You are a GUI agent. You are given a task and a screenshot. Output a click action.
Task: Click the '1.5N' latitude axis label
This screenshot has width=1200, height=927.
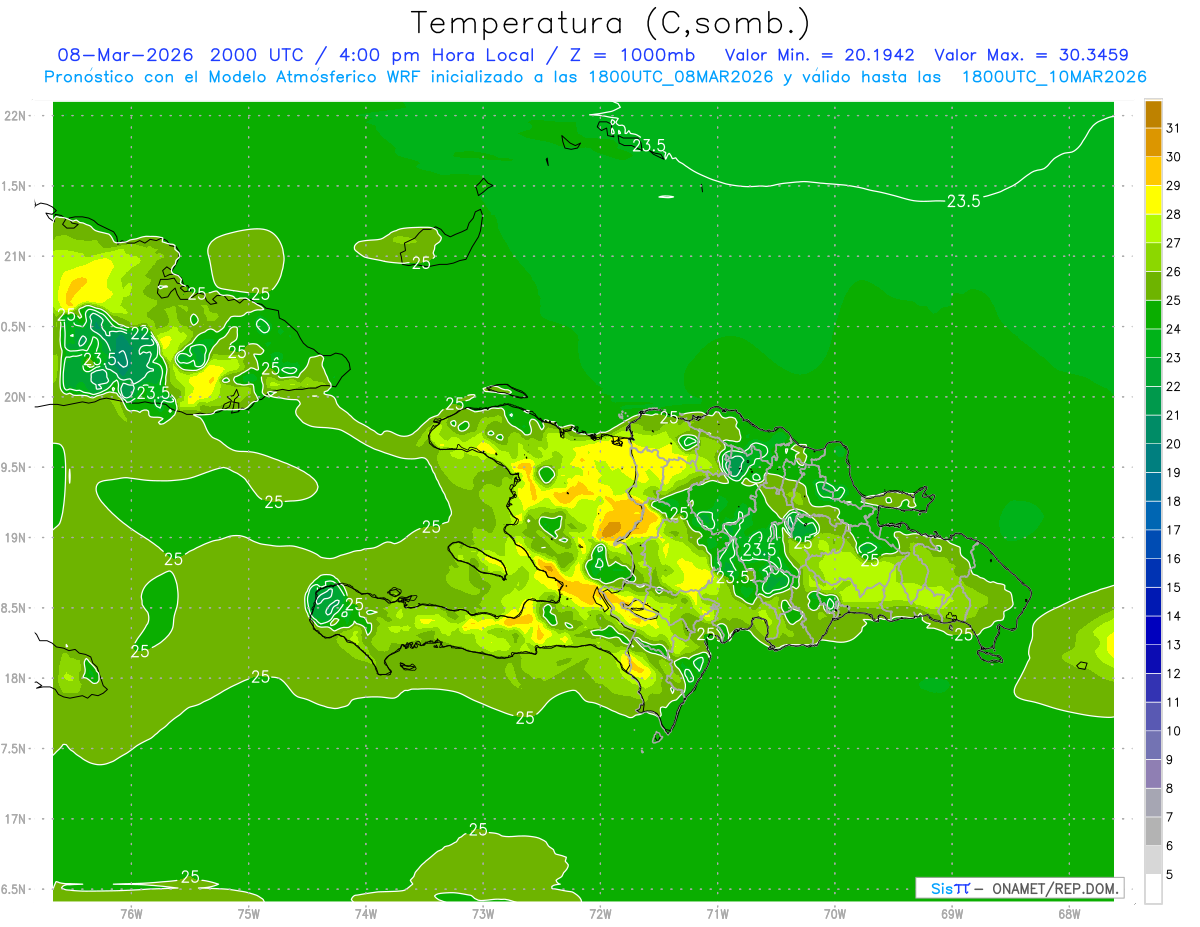click(x=15, y=186)
